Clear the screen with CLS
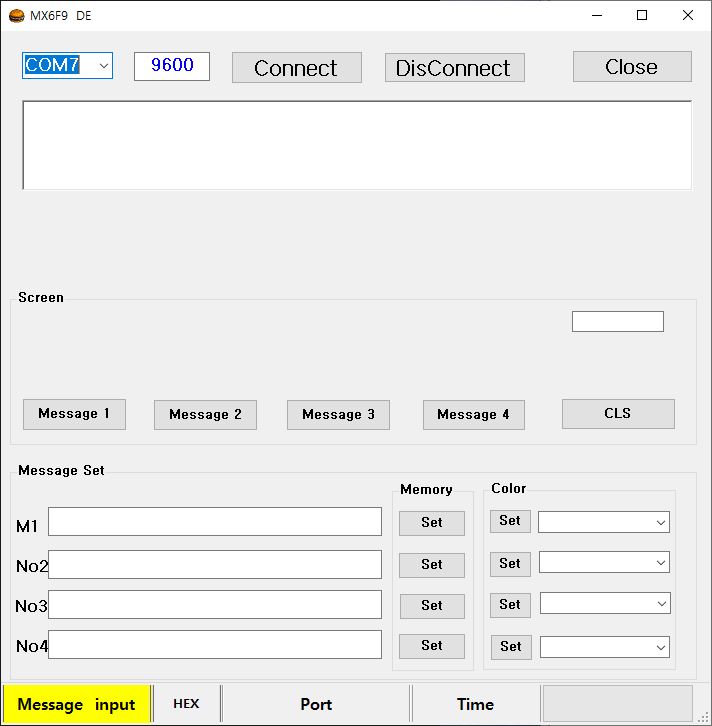The width and height of the screenshot is (712, 726). (x=618, y=414)
